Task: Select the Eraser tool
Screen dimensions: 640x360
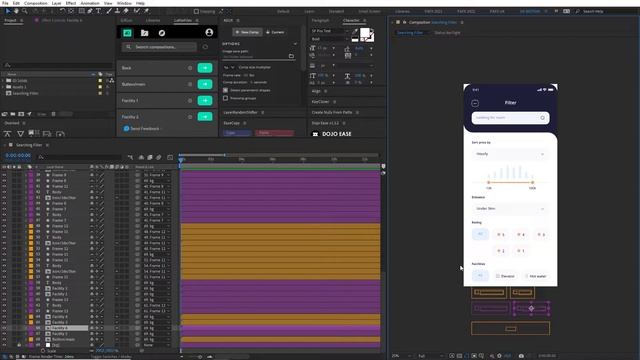Action: coord(126,11)
